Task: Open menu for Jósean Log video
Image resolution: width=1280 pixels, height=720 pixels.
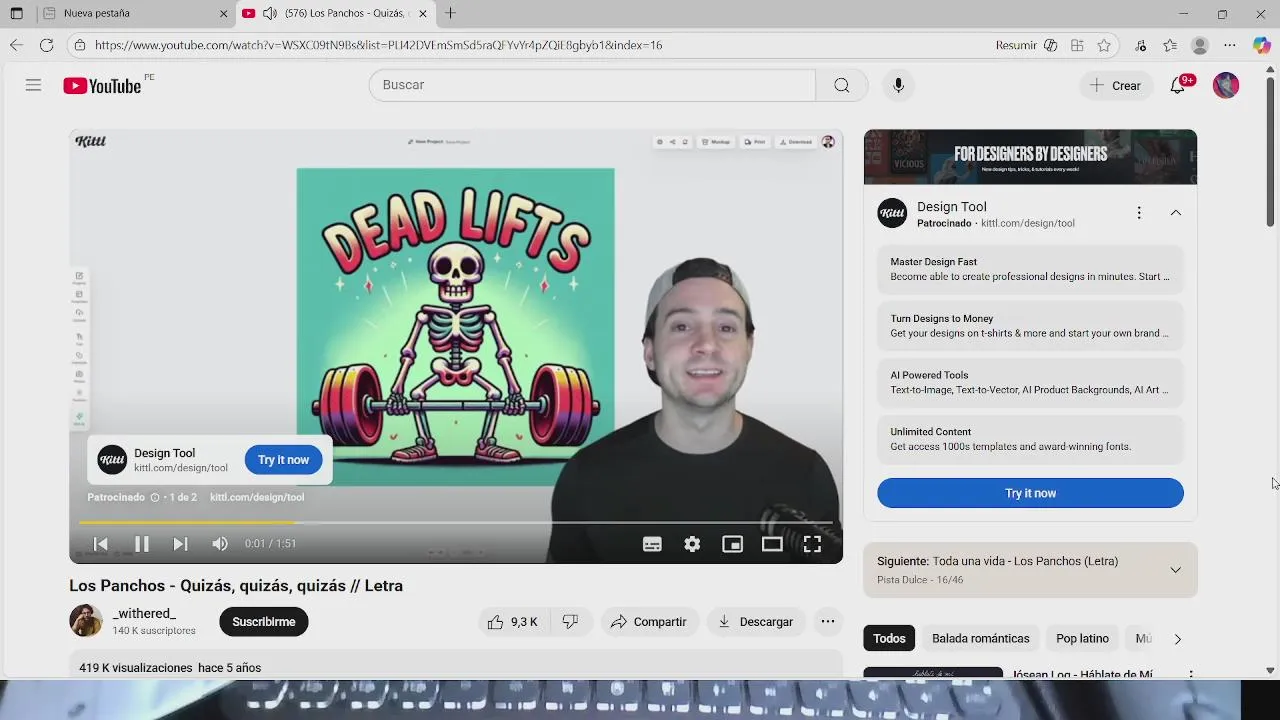Action: click(x=1191, y=675)
